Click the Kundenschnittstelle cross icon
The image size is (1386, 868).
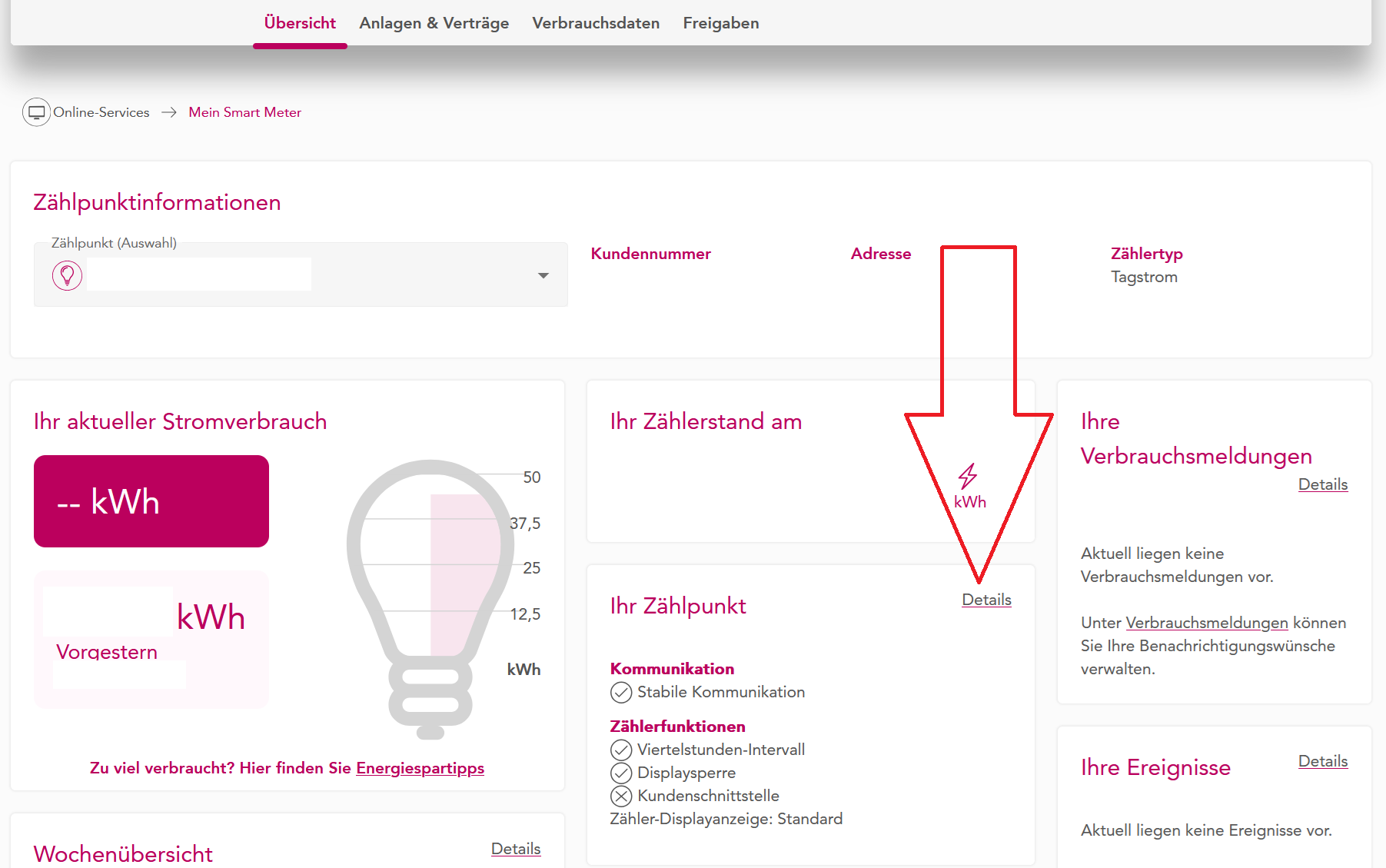point(620,796)
